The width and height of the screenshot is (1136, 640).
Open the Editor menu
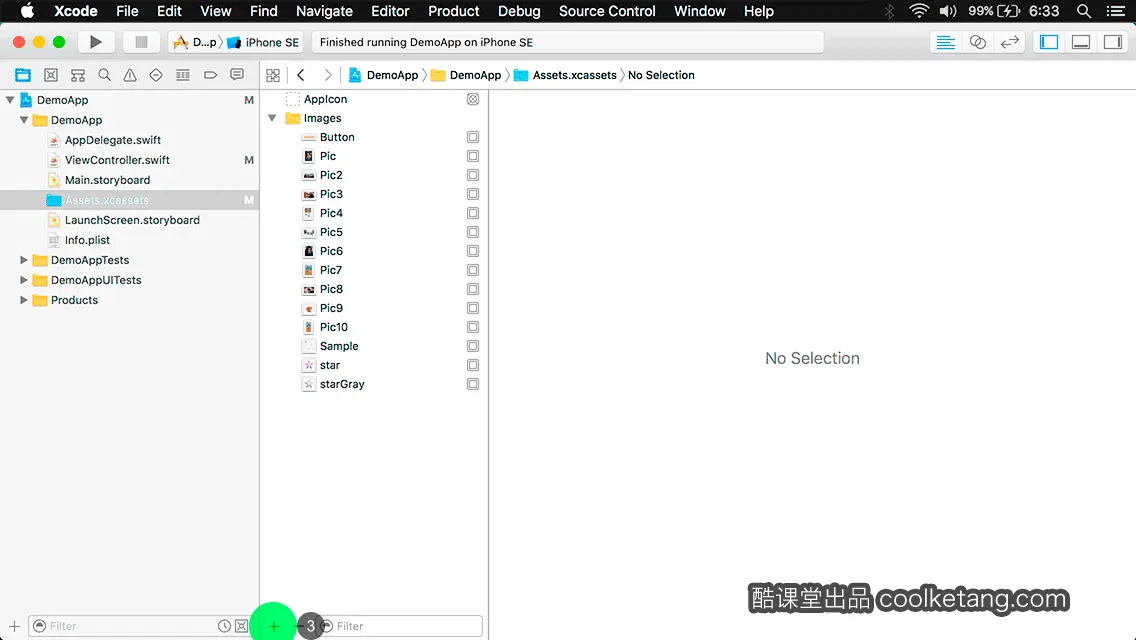tap(390, 11)
